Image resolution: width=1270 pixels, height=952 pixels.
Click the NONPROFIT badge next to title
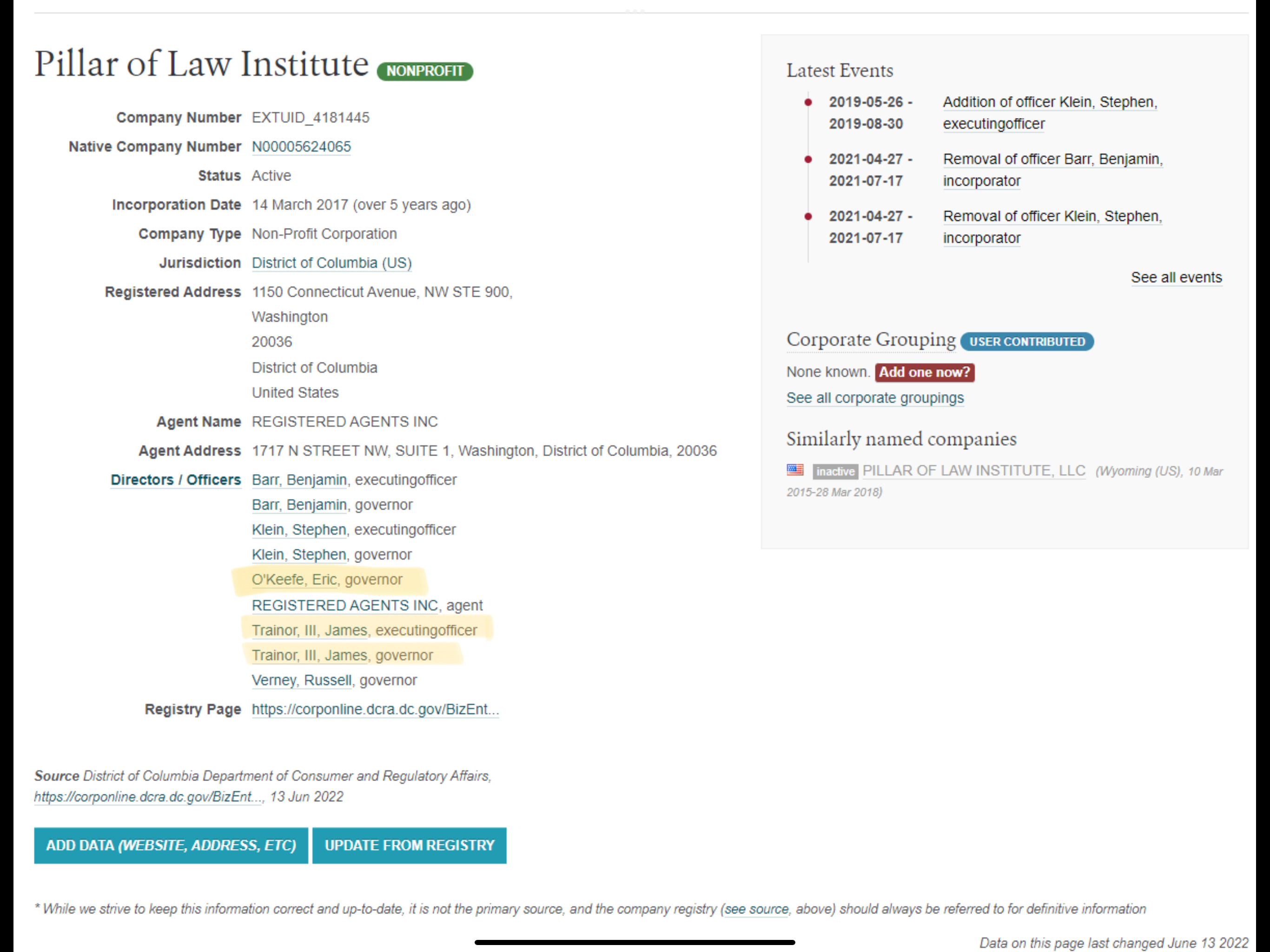[425, 71]
